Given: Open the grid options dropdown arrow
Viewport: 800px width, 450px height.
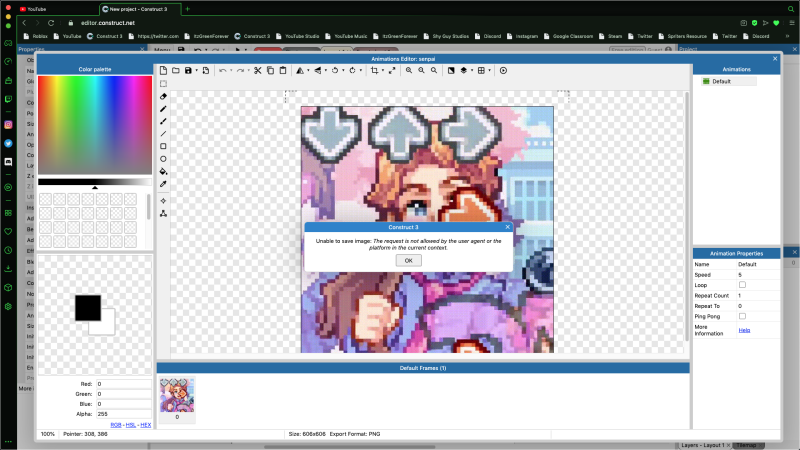Looking at the screenshot, I should coord(489,70).
